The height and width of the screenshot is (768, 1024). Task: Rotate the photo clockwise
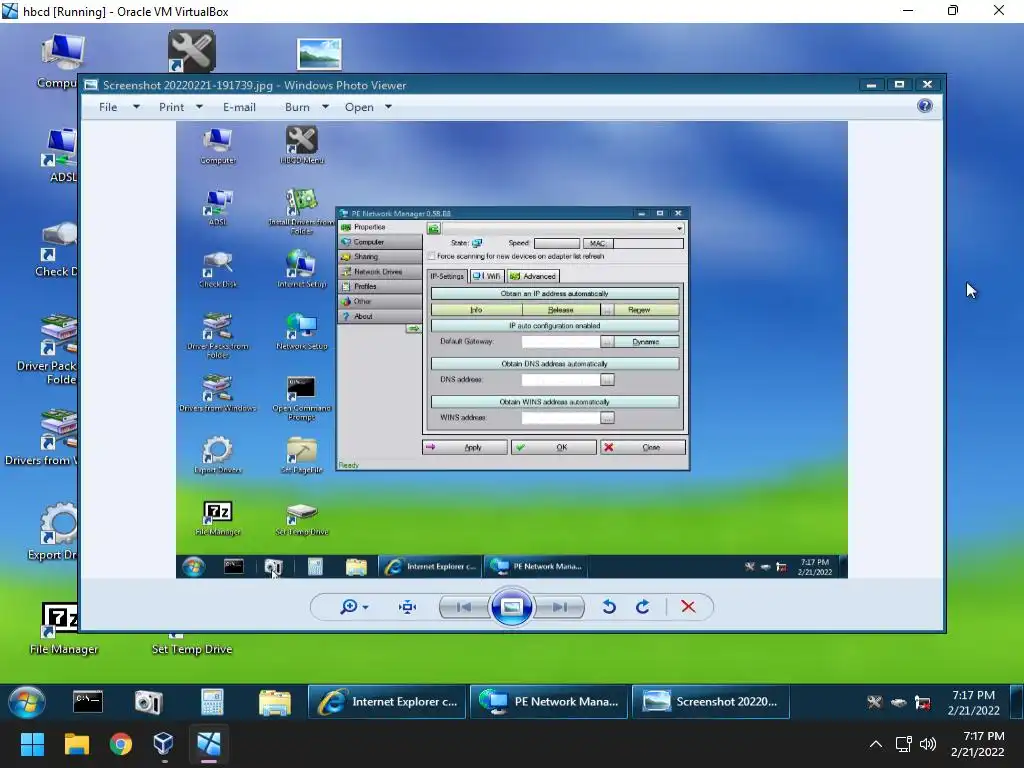[643, 607]
